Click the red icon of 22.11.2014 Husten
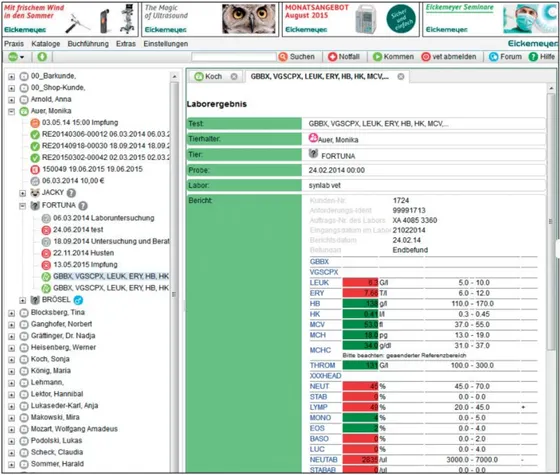 [46, 253]
